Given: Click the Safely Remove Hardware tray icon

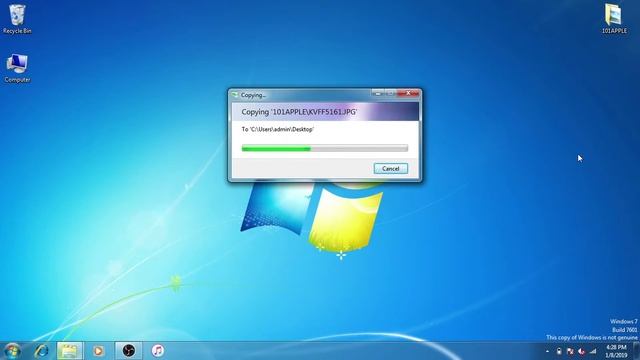Looking at the screenshot, I should tap(559, 351).
